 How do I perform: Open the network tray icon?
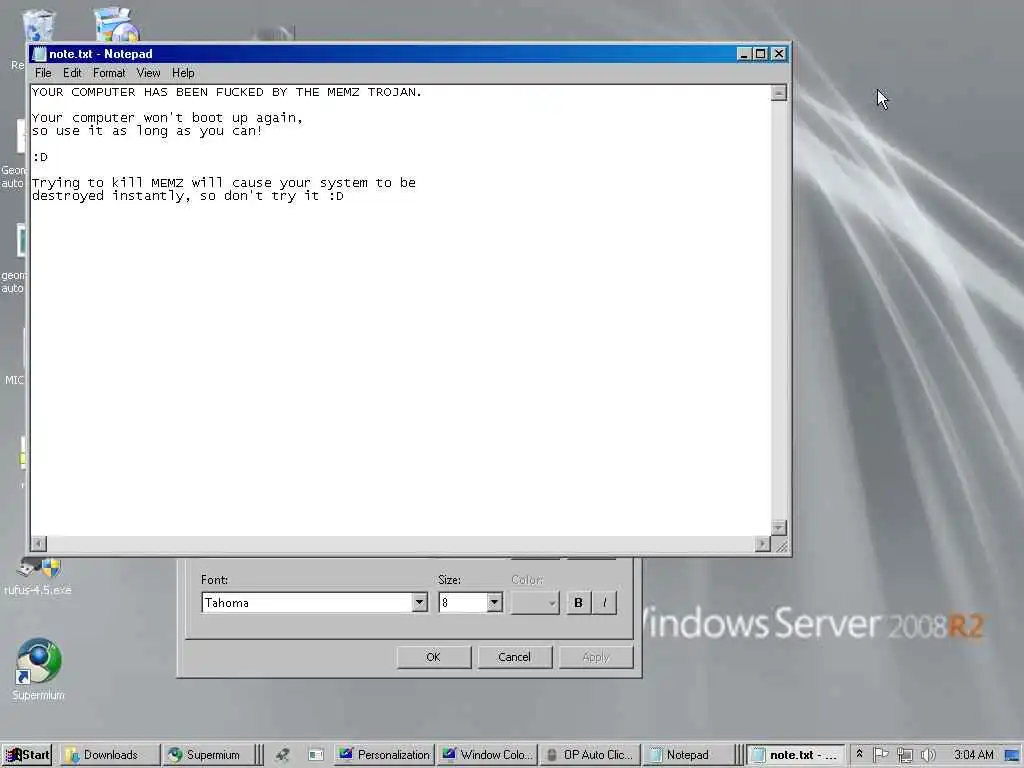(x=904, y=755)
